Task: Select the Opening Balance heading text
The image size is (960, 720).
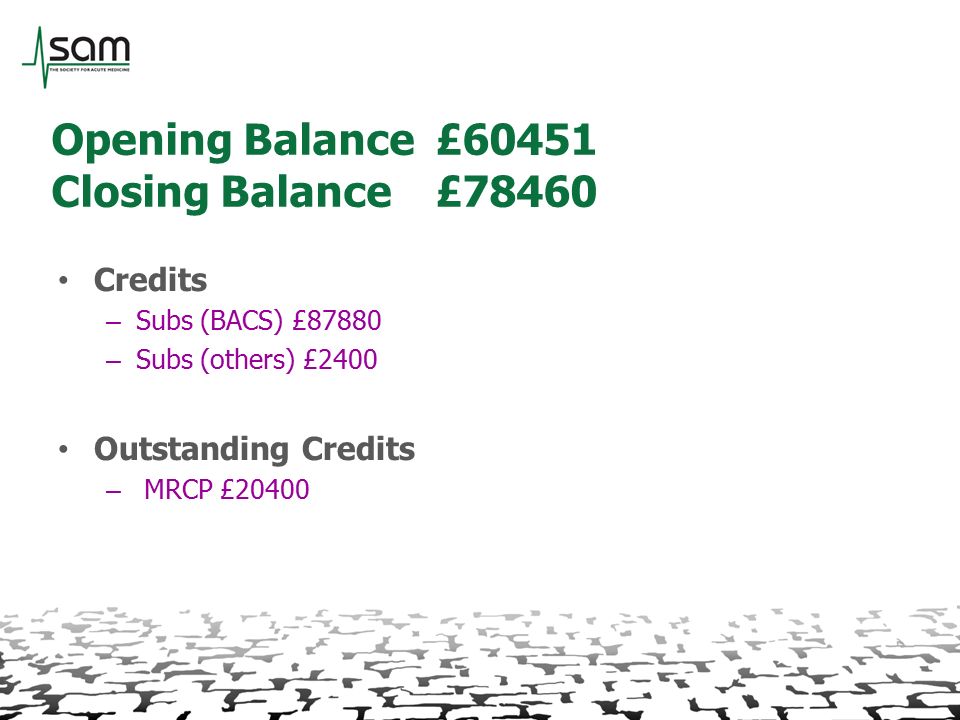Action: pyautogui.click(x=233, y=142)
